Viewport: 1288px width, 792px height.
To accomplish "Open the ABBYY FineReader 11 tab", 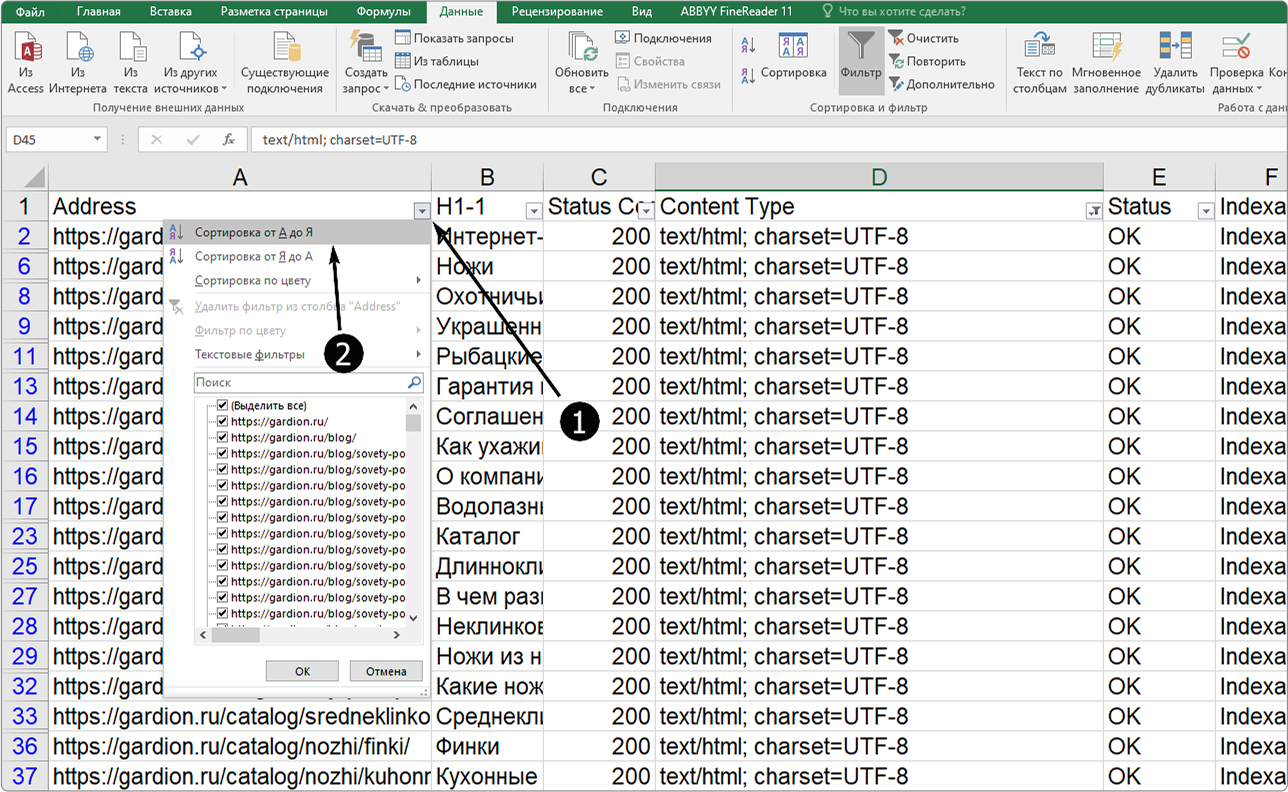I will tap(736, 12).
